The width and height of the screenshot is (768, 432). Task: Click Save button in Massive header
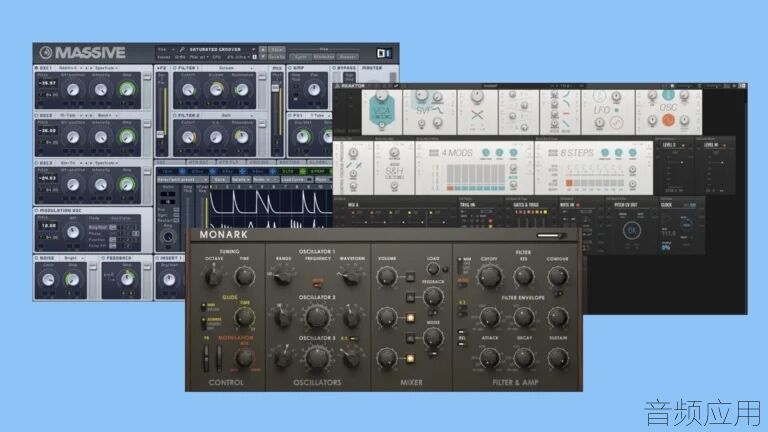click(277, 49)
